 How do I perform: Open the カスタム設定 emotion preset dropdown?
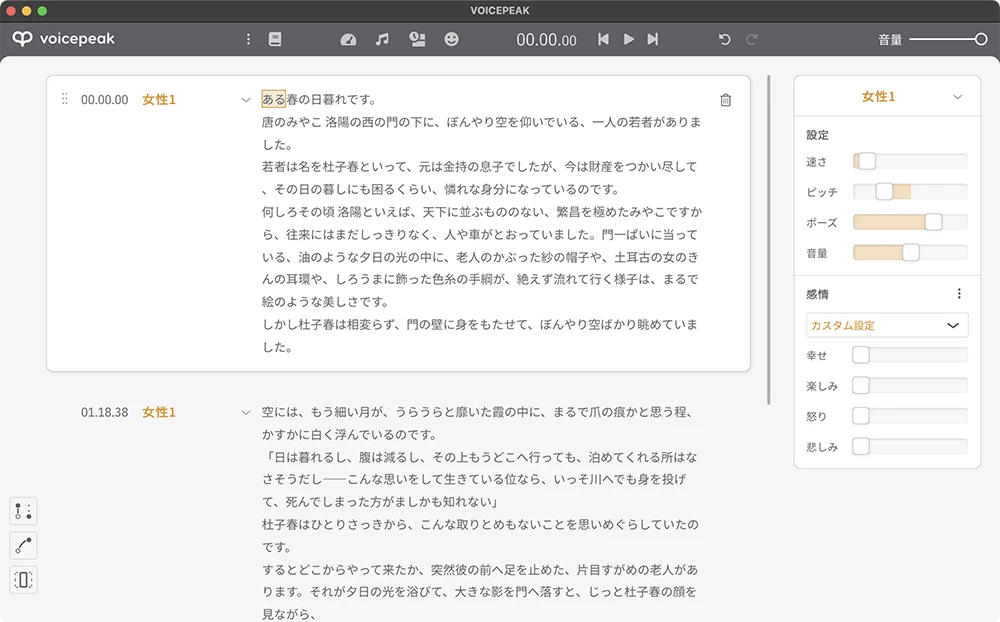(x=887, y=325)
